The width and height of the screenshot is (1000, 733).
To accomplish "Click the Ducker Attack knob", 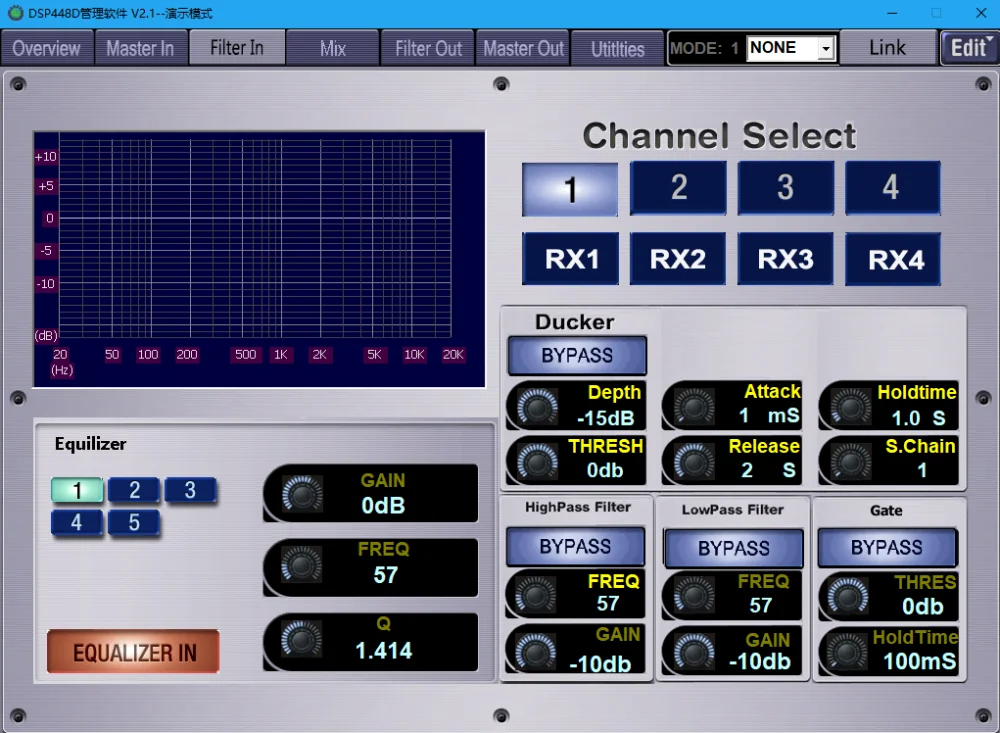I will (x=695, y=406).
